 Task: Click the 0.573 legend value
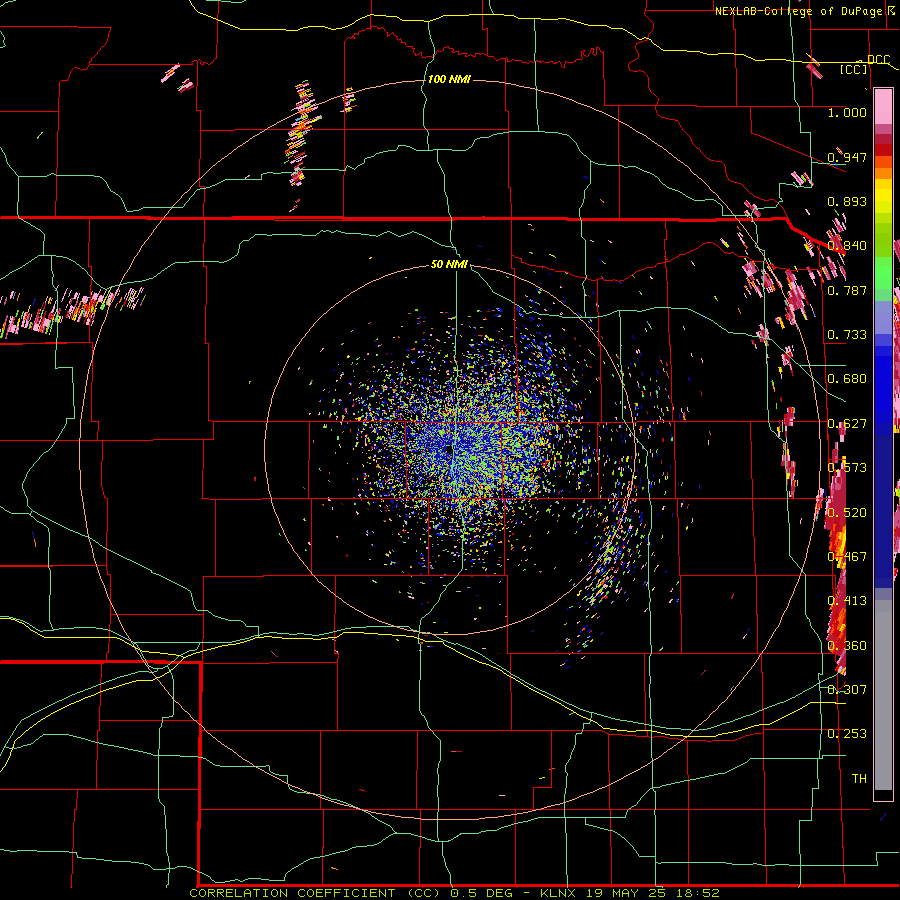coord(847,468)
